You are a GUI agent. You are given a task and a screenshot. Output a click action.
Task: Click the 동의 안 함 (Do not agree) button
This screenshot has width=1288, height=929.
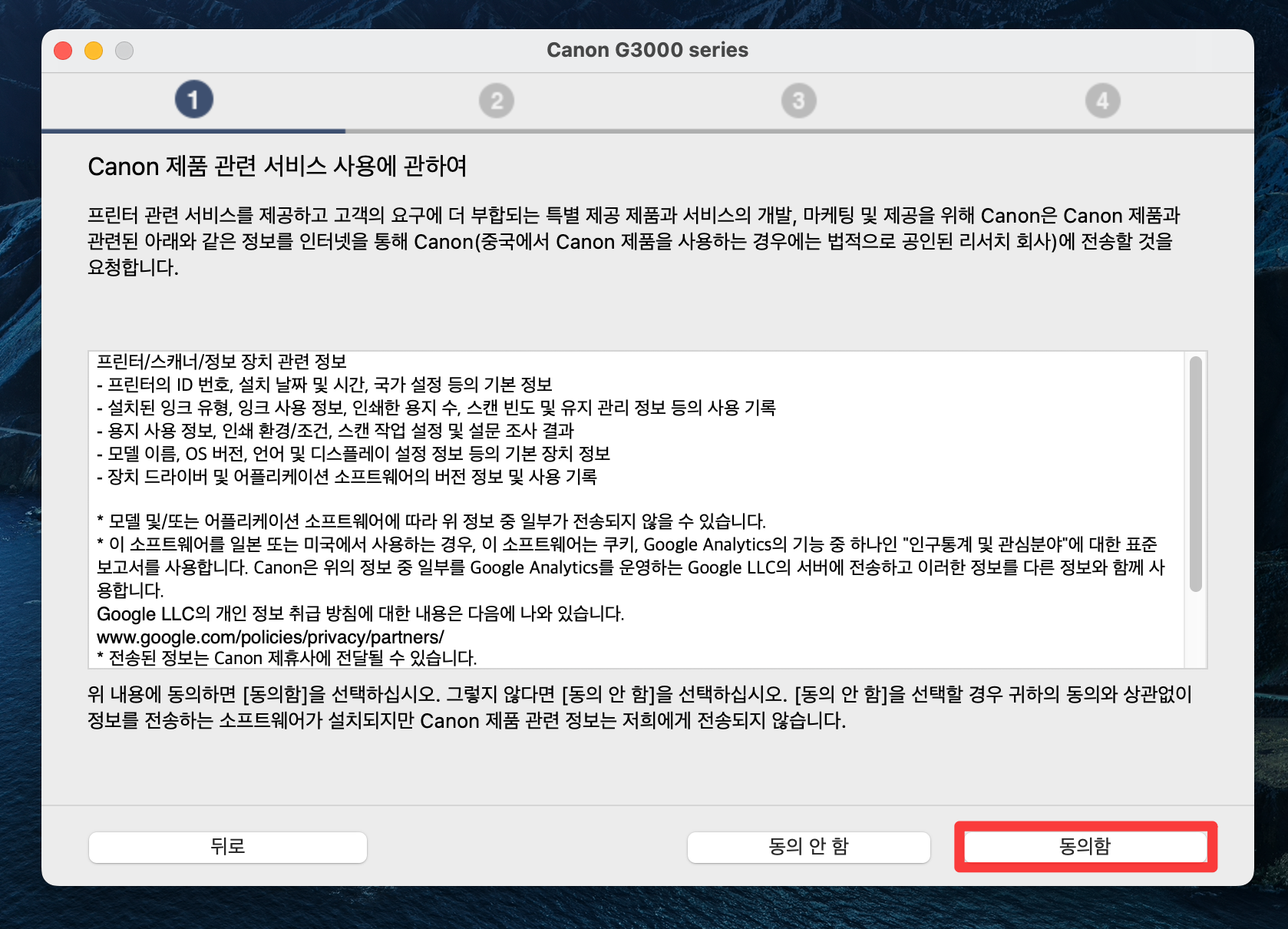coord(809,847)
